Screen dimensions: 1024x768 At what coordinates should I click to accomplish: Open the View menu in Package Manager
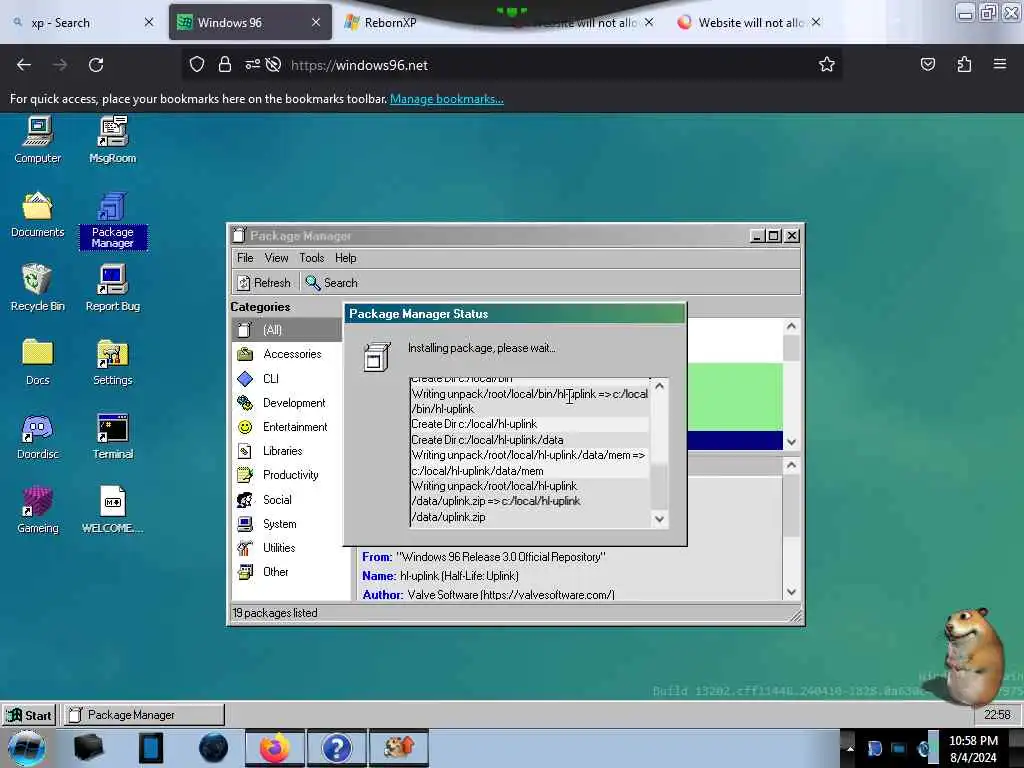pyautogui.click(x=276, y=258)
